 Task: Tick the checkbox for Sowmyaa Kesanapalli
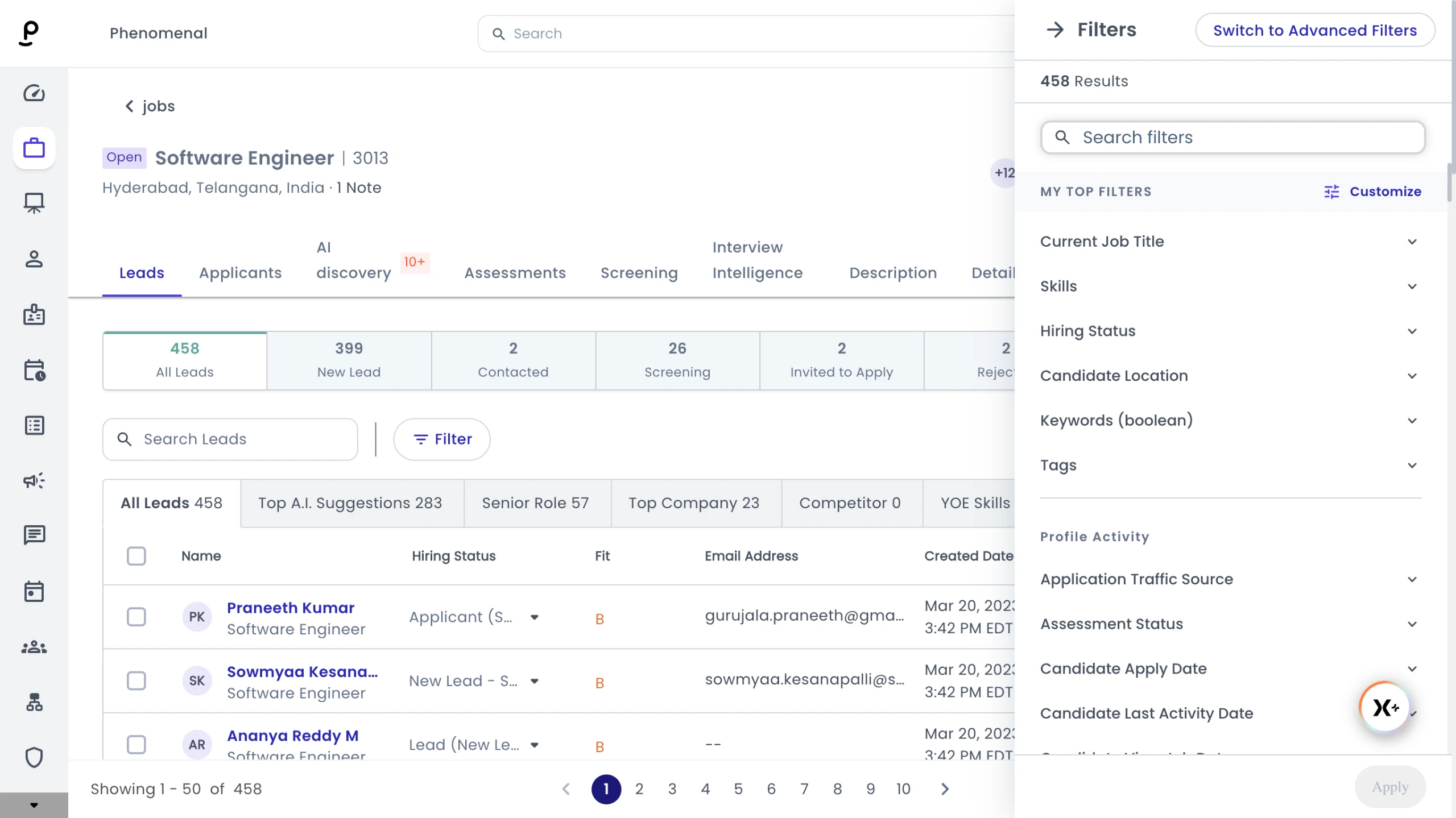click(136, 680)
